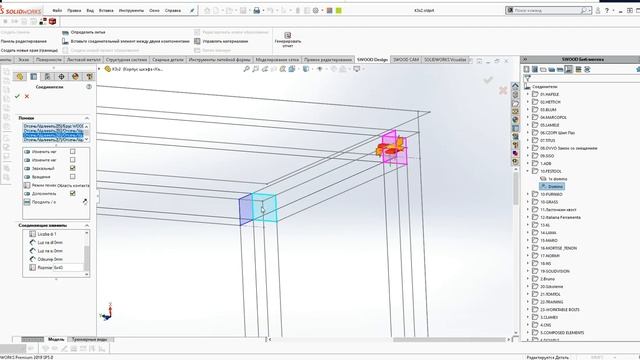Select the Модель tab at the bottom
Screen dimensions: 640x360
tap(56, 340)
